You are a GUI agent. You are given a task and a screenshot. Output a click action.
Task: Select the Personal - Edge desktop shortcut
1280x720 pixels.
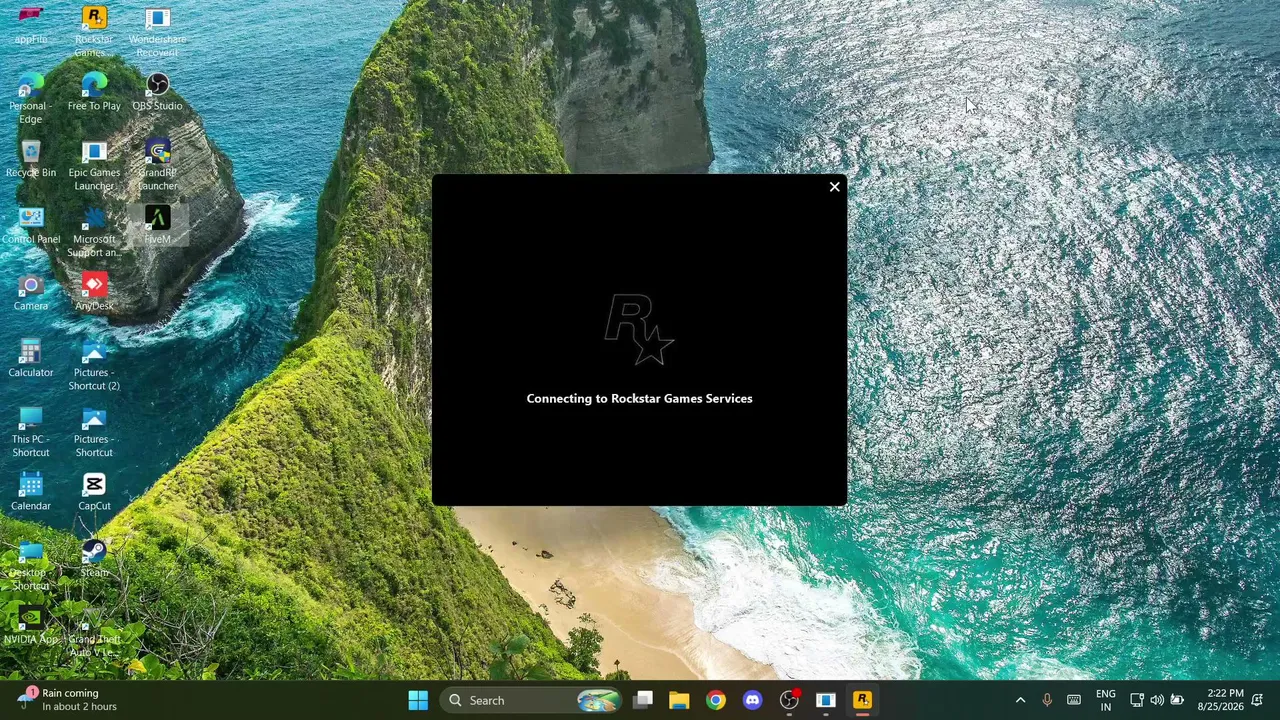[x=31, y=98]
